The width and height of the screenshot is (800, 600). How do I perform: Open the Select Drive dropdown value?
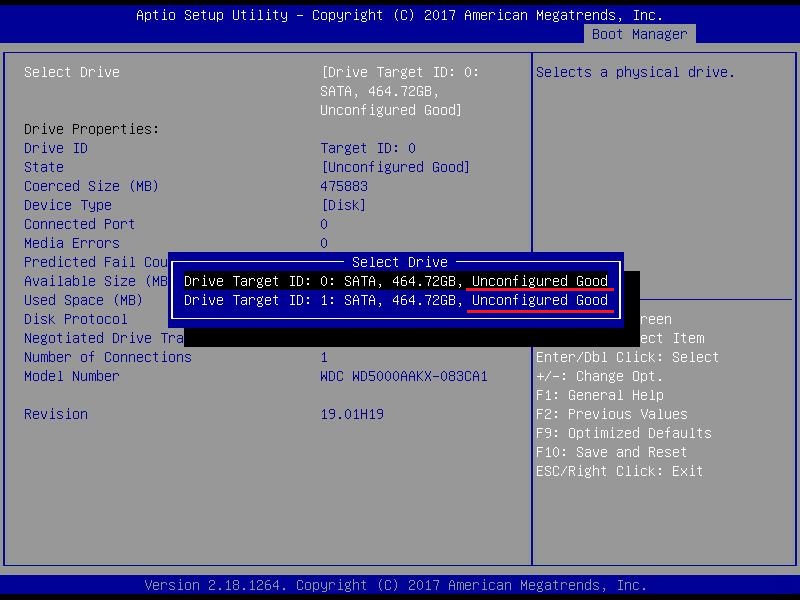[x=399, y=91]
